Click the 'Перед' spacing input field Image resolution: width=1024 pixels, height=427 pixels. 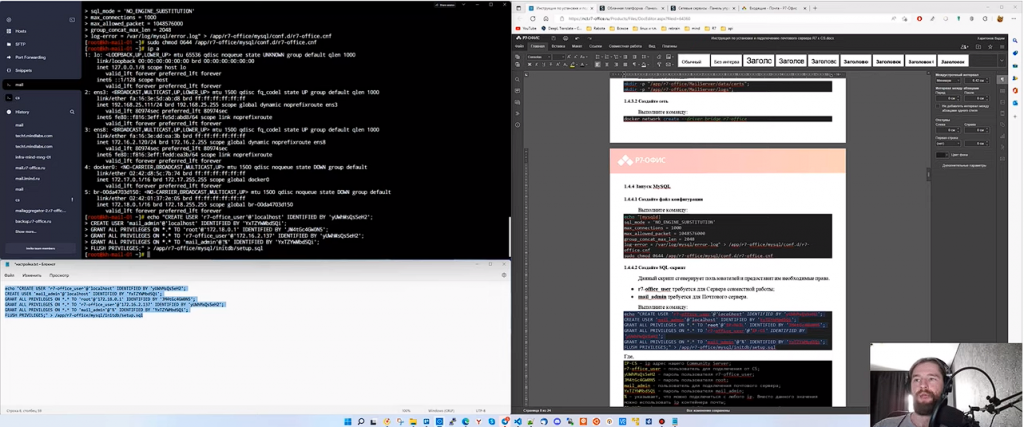tap(949, 98)
